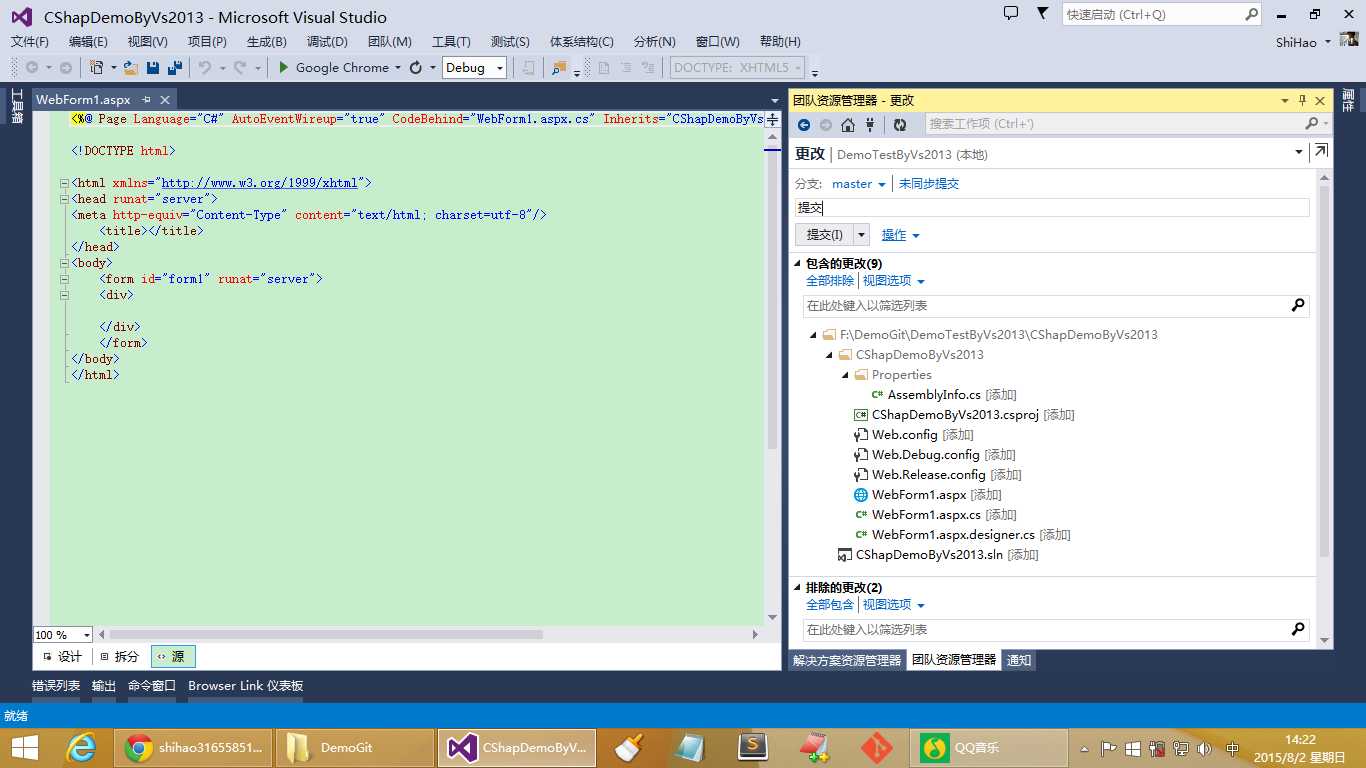The width and height of the screenshot is (1366, 768).
Task: Pop out the 更改 page to new window
Action: click(1321, 151)
